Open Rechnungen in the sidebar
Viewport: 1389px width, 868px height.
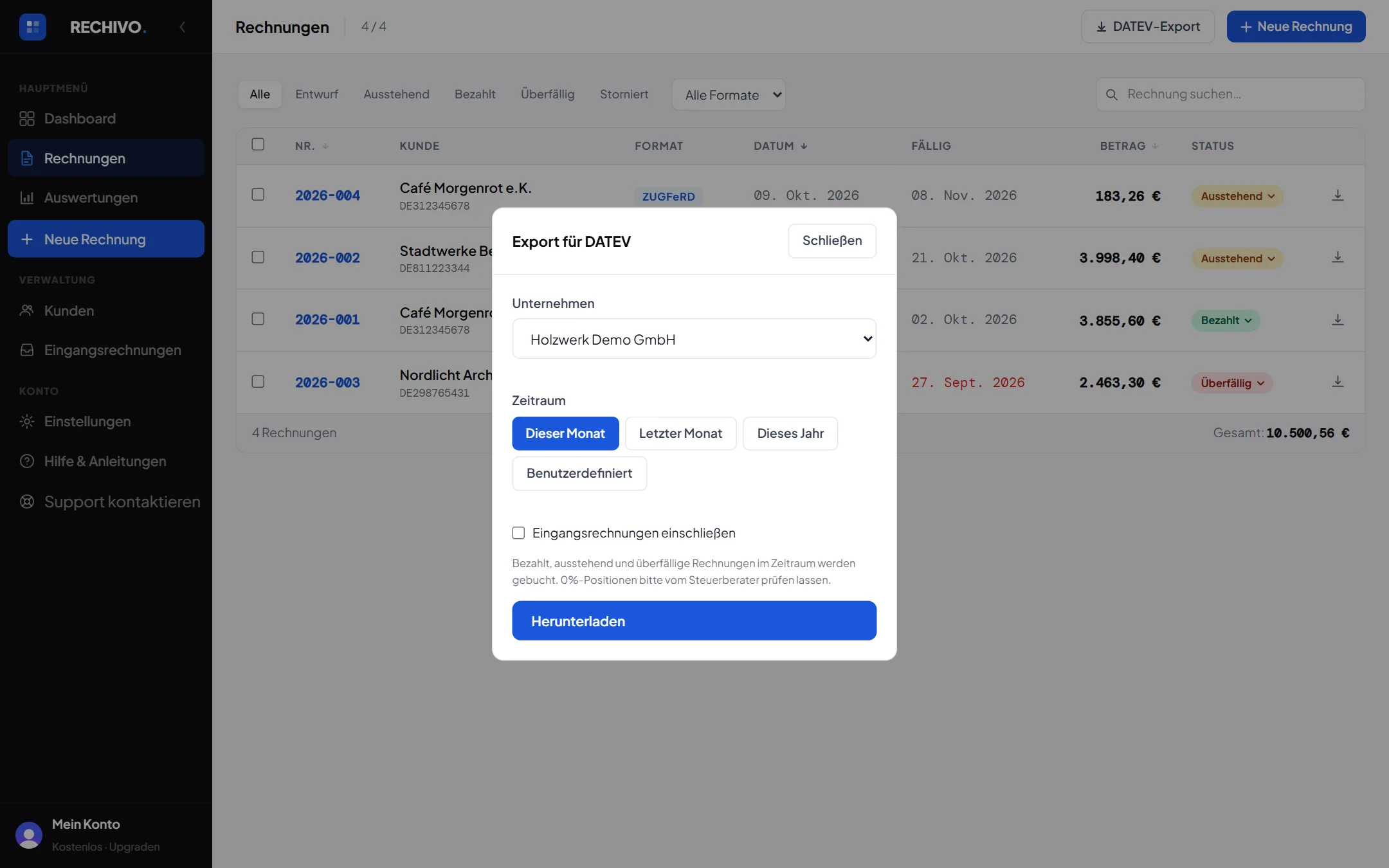click(x=106, y=158)
